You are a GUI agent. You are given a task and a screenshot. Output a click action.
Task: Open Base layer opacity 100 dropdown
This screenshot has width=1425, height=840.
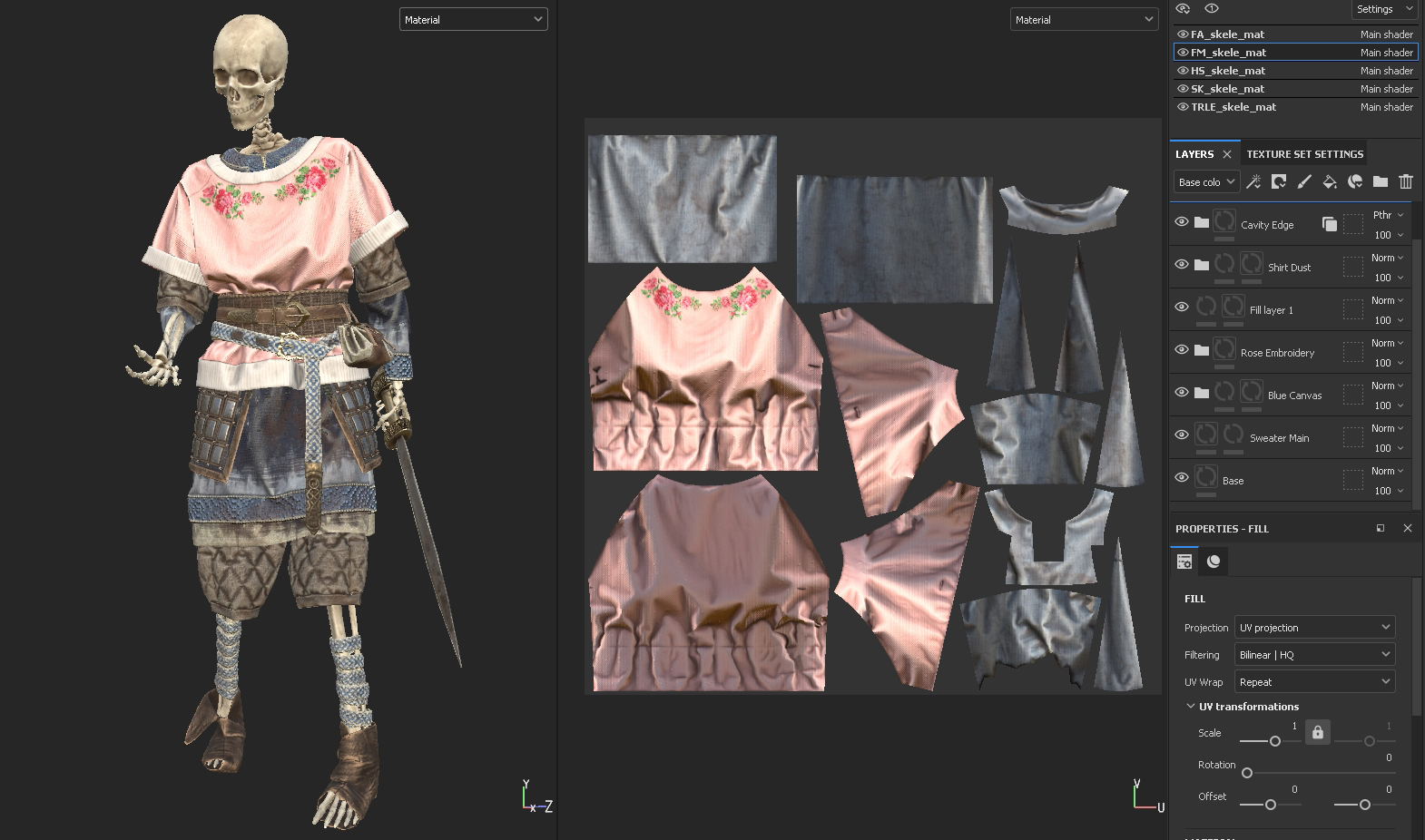(1388, 491)
